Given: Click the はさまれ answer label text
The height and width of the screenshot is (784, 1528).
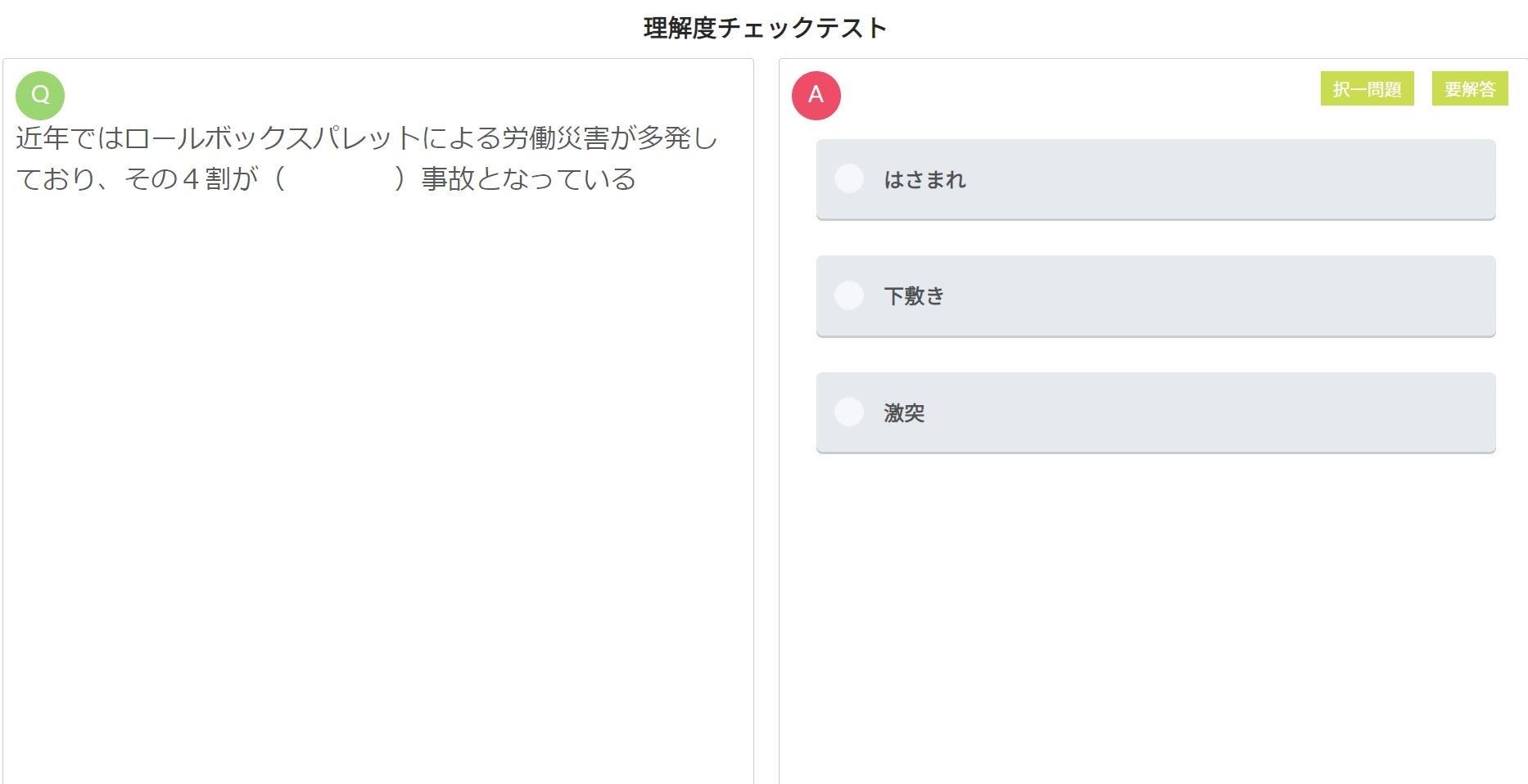Looking at the screenshot, I should click(x=924, y=180).
